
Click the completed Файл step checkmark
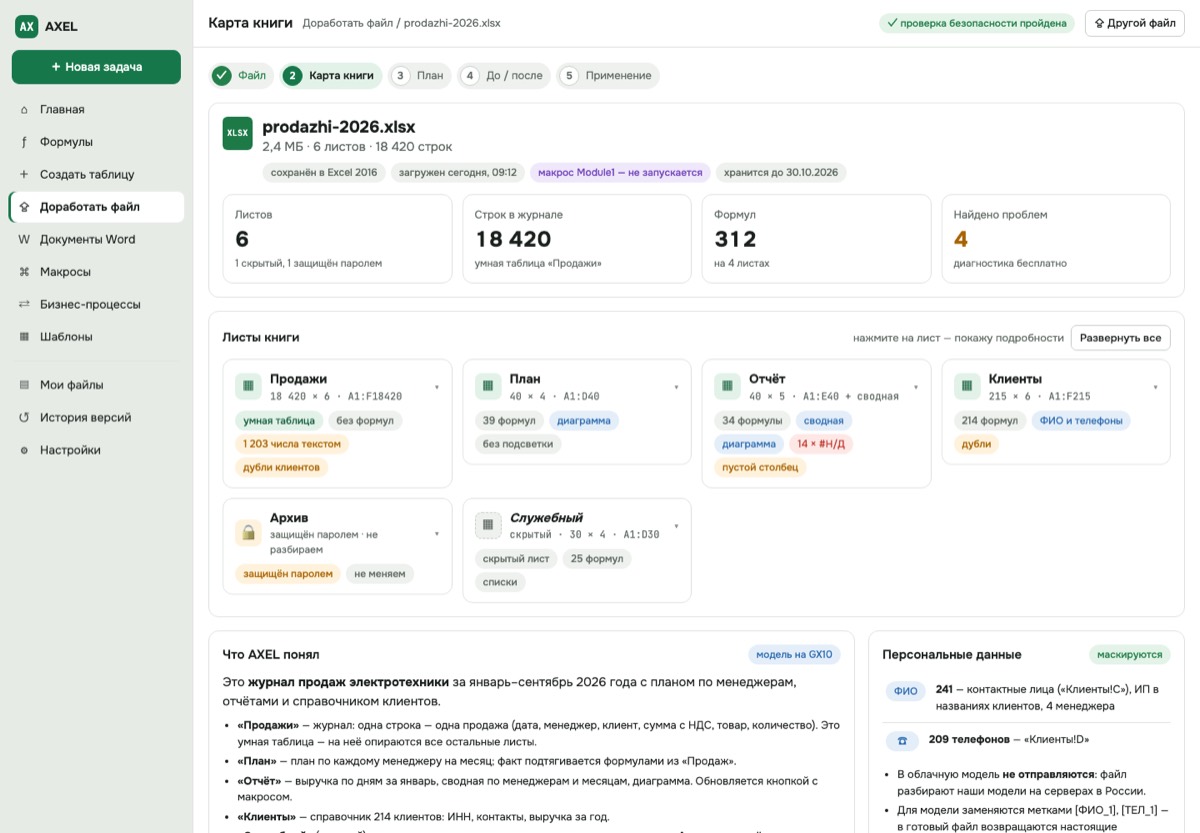tap(222, 75)
